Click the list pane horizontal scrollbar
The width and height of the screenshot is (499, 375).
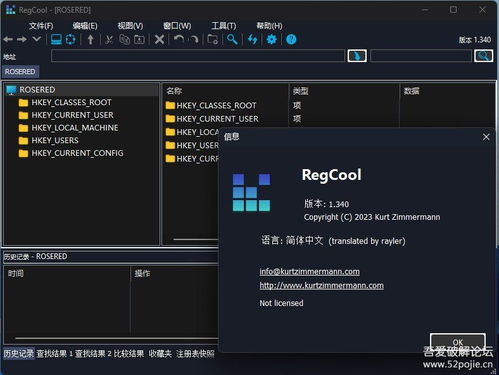pyautogui.click(x=196, y=239)
